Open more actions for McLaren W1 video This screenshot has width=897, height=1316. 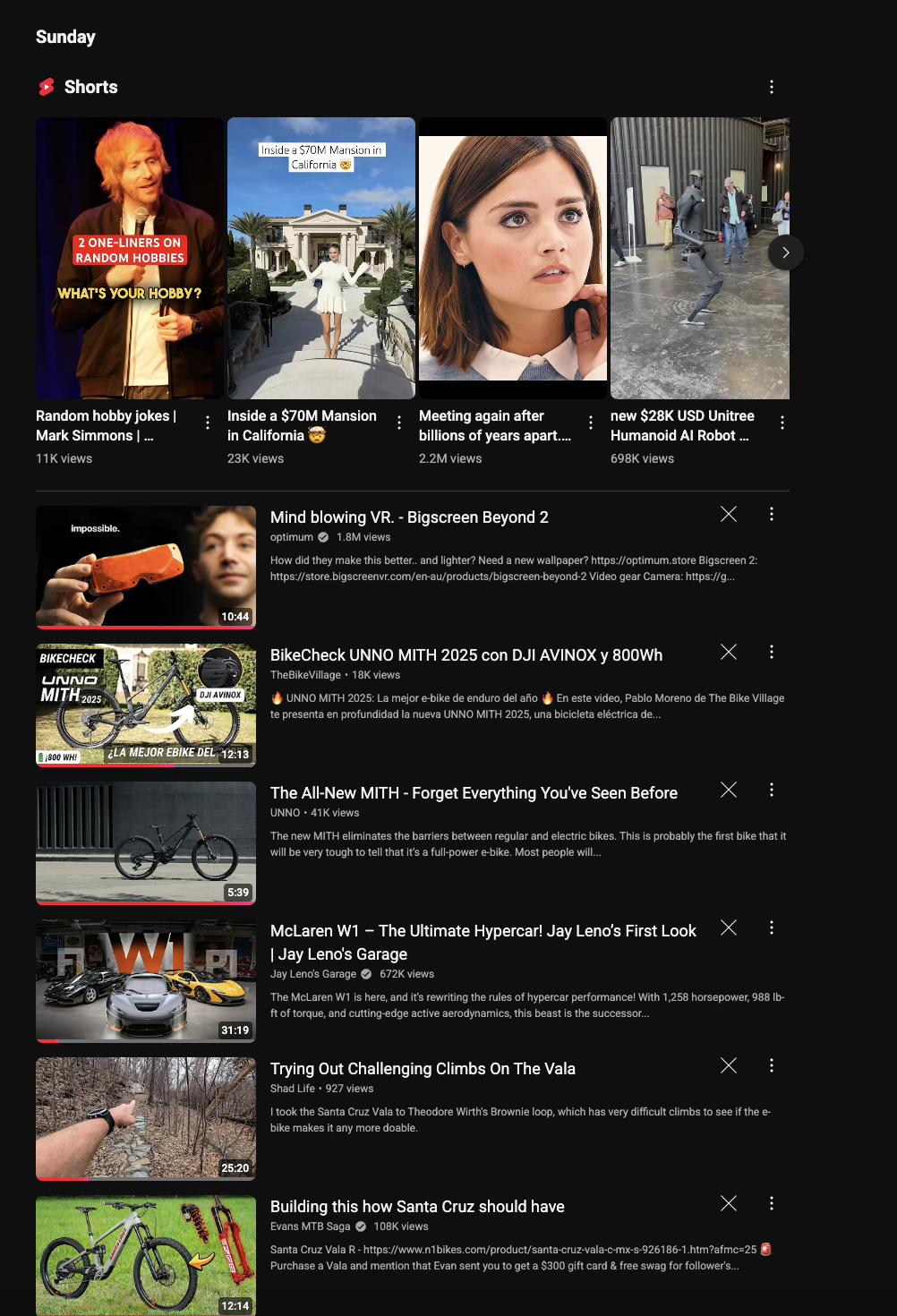tap(772, 927)
